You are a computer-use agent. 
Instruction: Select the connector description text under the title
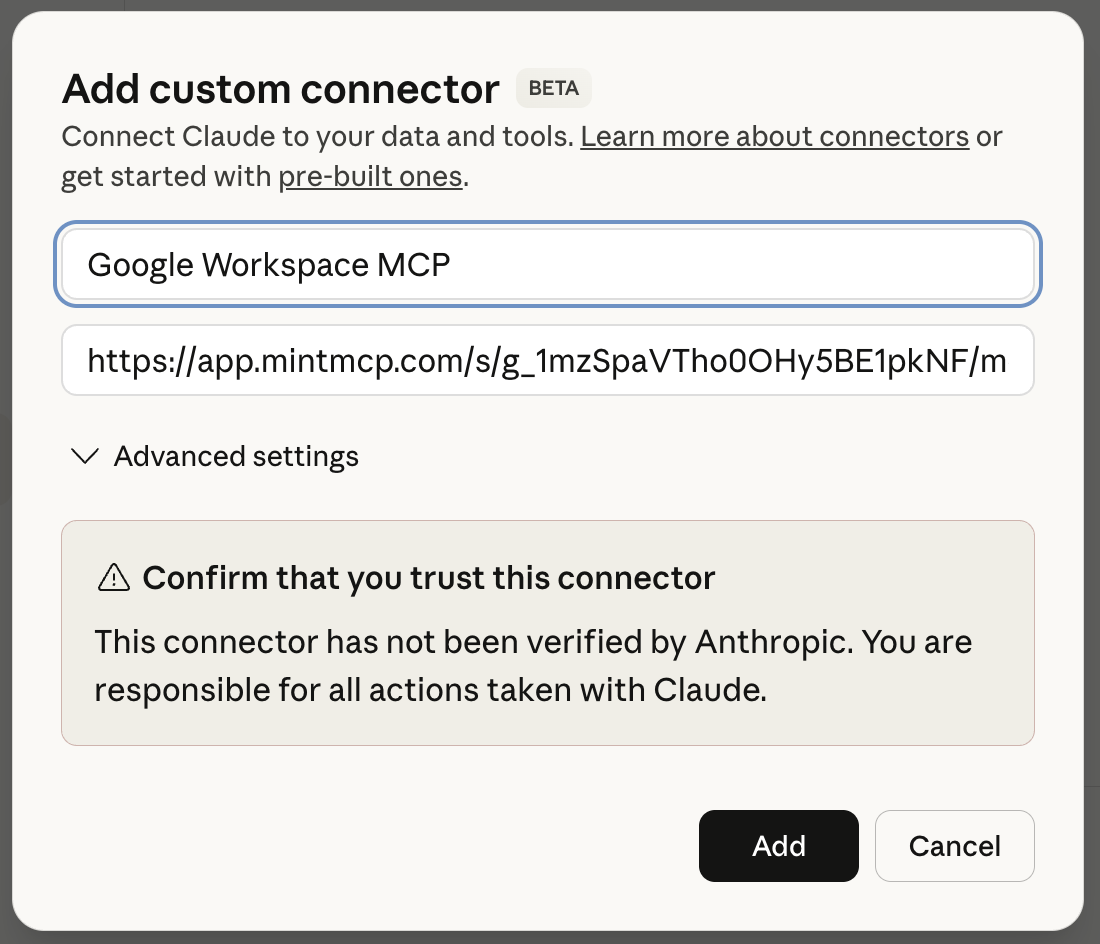pos(530,156)
